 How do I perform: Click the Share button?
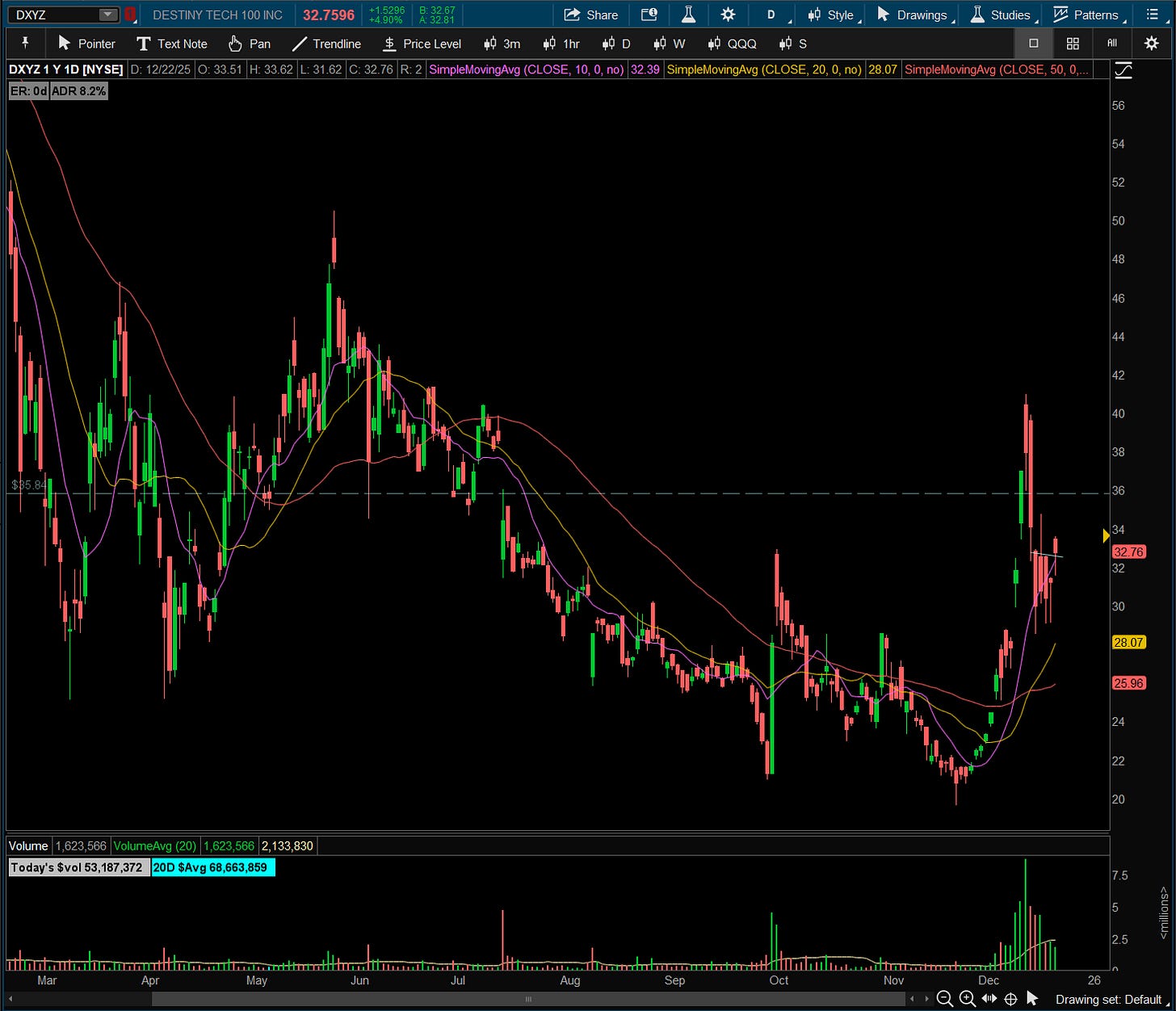click(591, 15)
